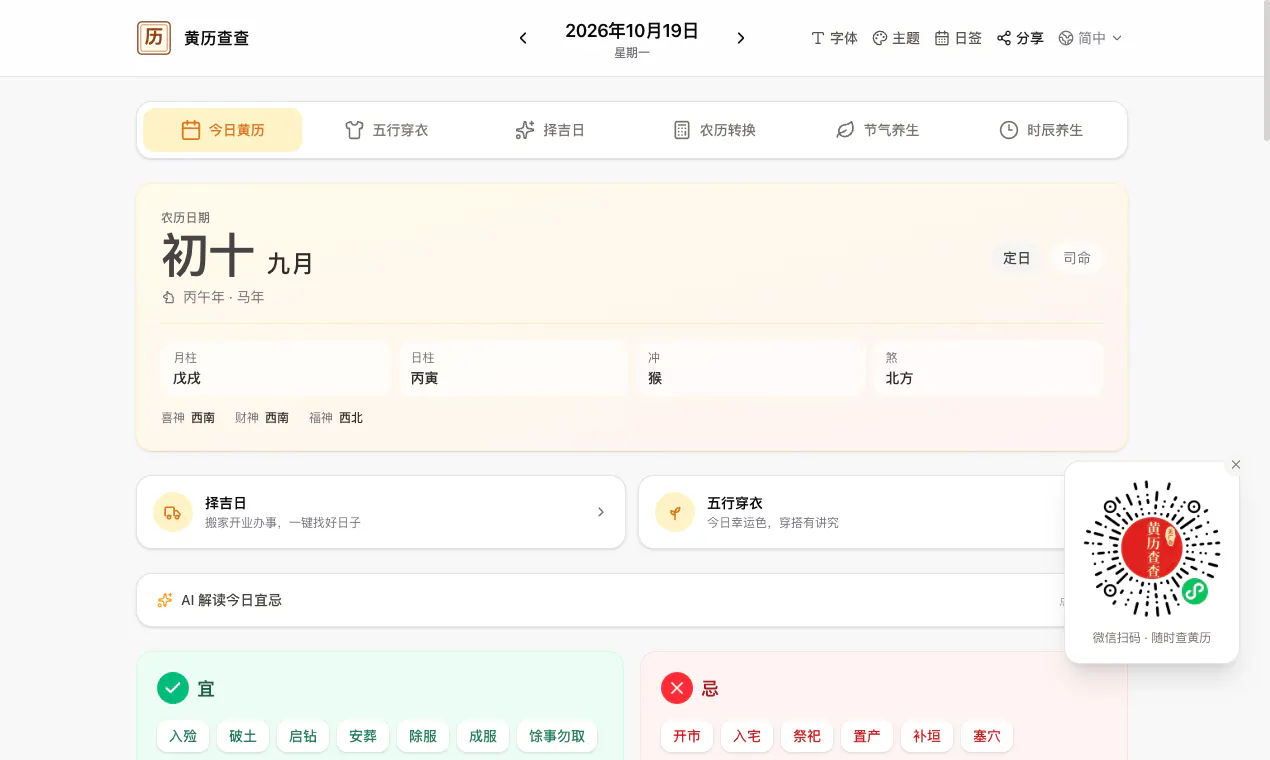Click the 入宅 tag under 忌
Viewport: 1270px width, 760px height.
click(747, 736)
